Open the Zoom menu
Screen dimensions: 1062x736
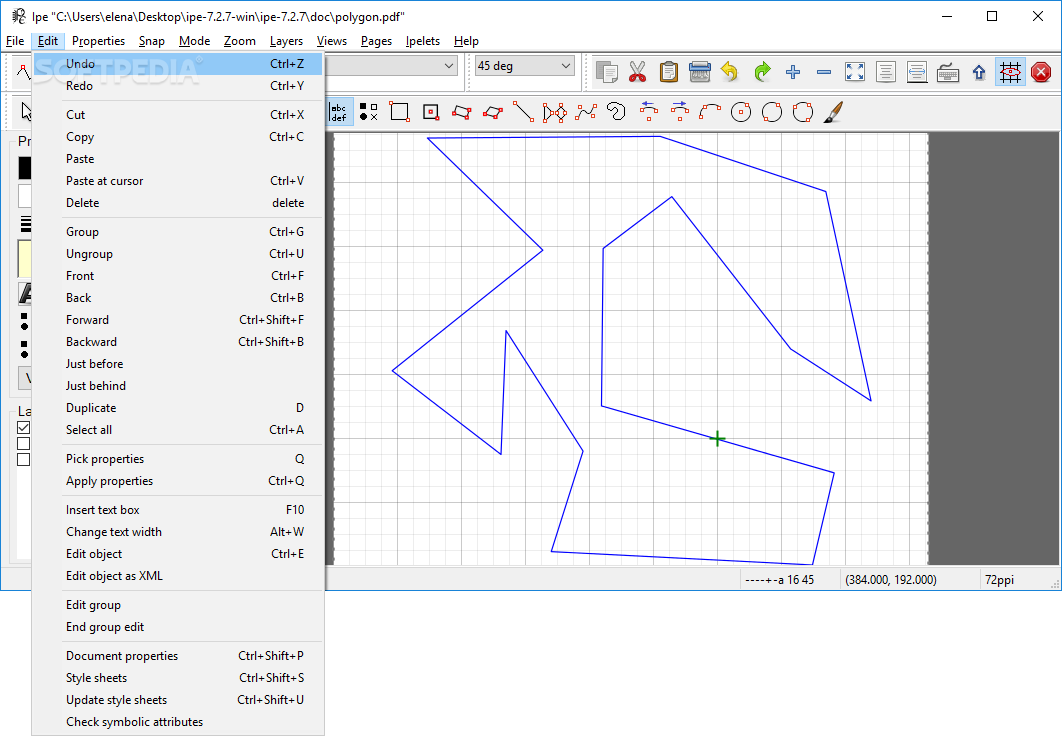(240, 41)
